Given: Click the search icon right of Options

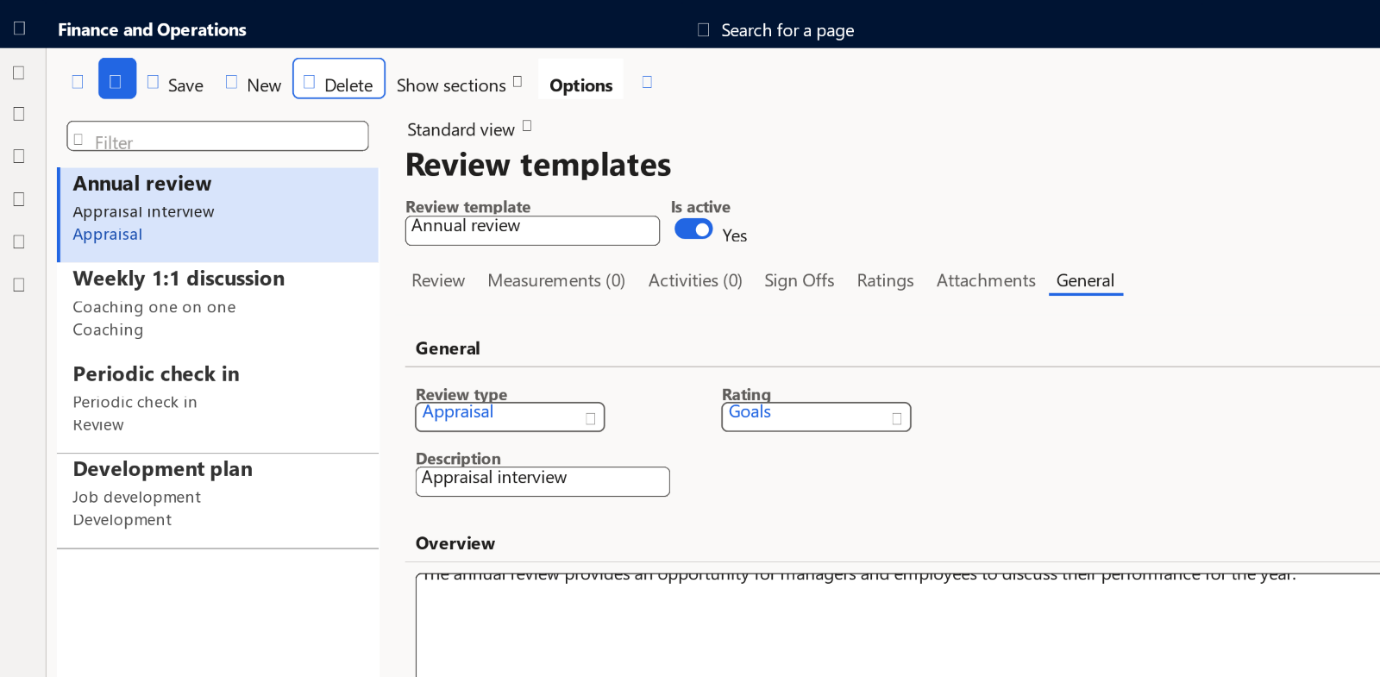Looking at the screenshot, I should tap(647, 82).
